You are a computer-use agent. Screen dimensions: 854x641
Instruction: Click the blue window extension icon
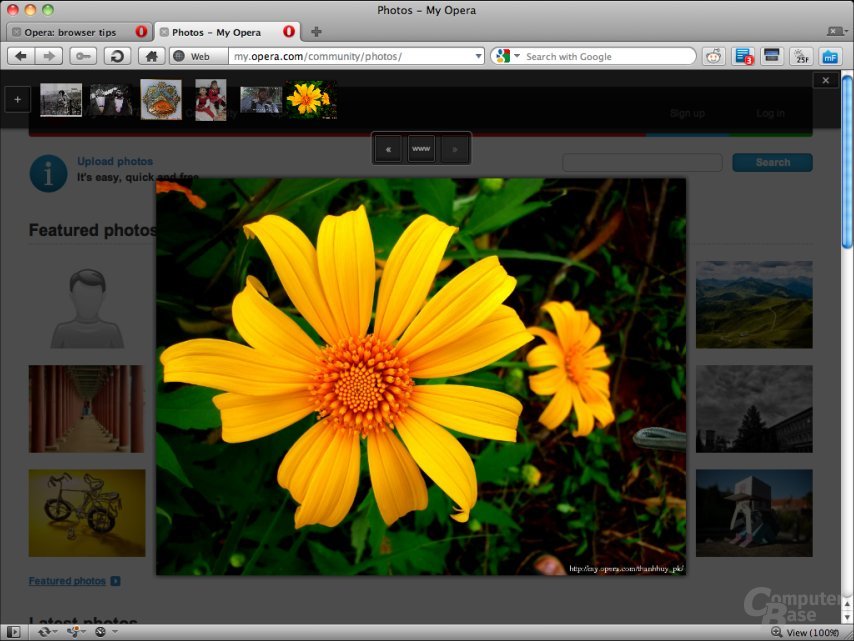click(x=772, y=56)
